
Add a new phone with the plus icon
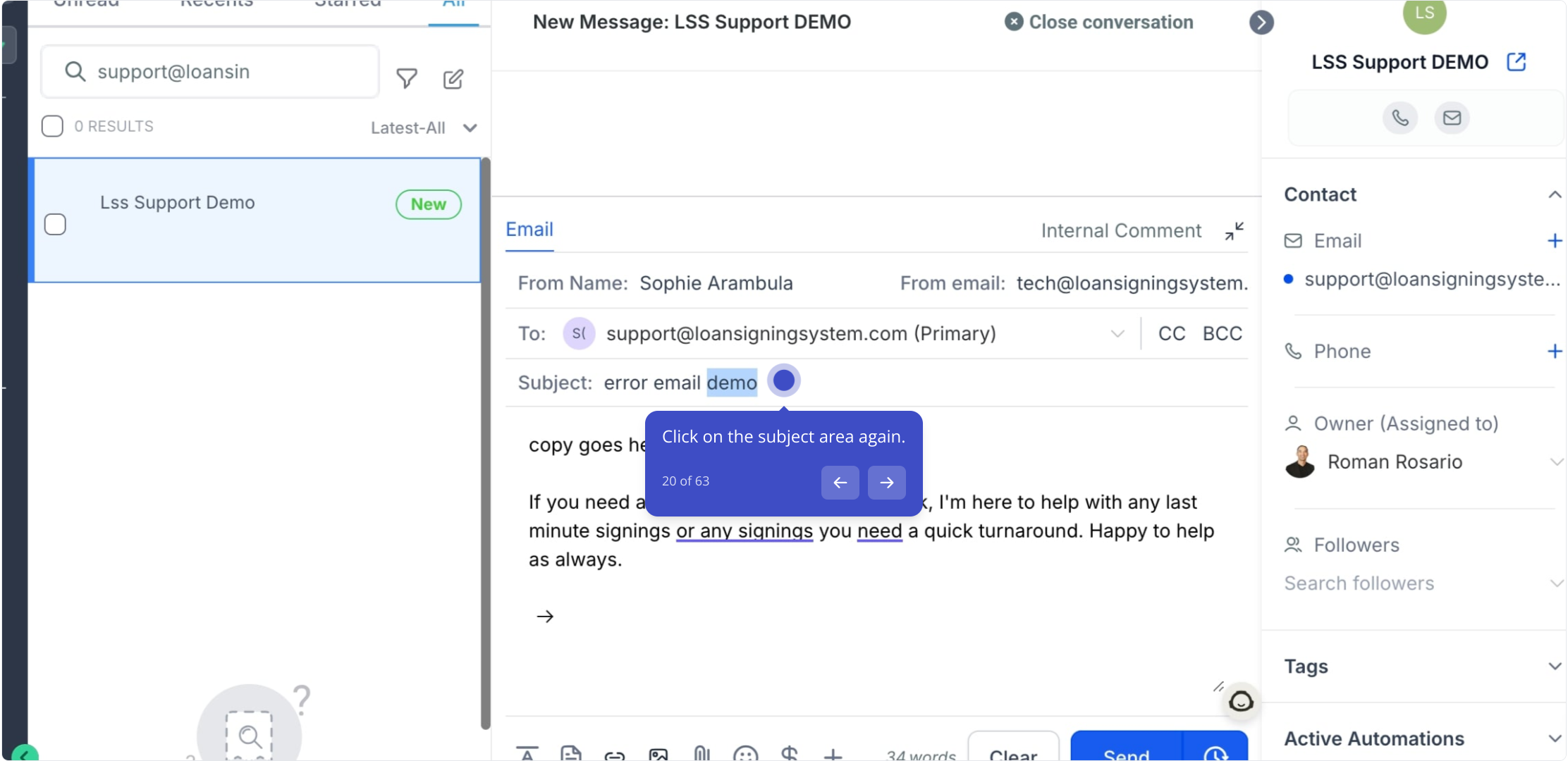[1555, 351]
